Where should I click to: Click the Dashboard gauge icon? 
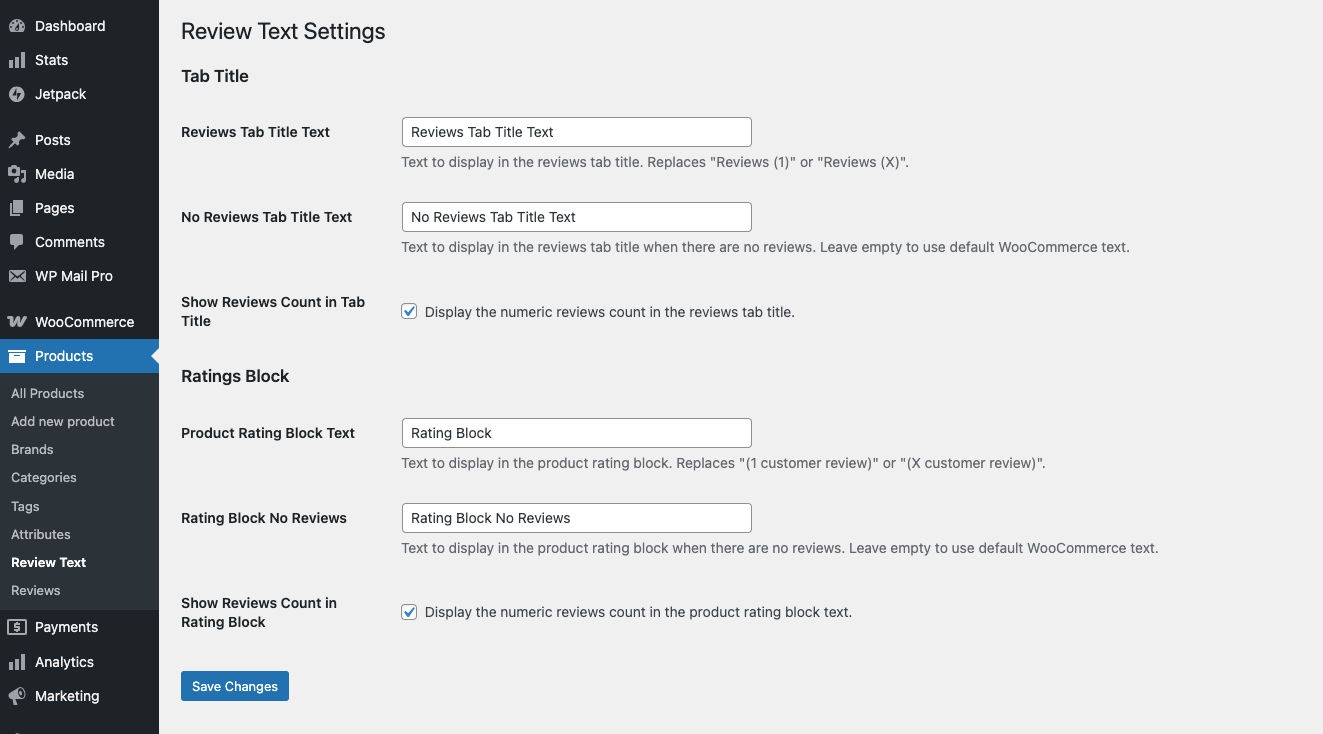(17, 26)
